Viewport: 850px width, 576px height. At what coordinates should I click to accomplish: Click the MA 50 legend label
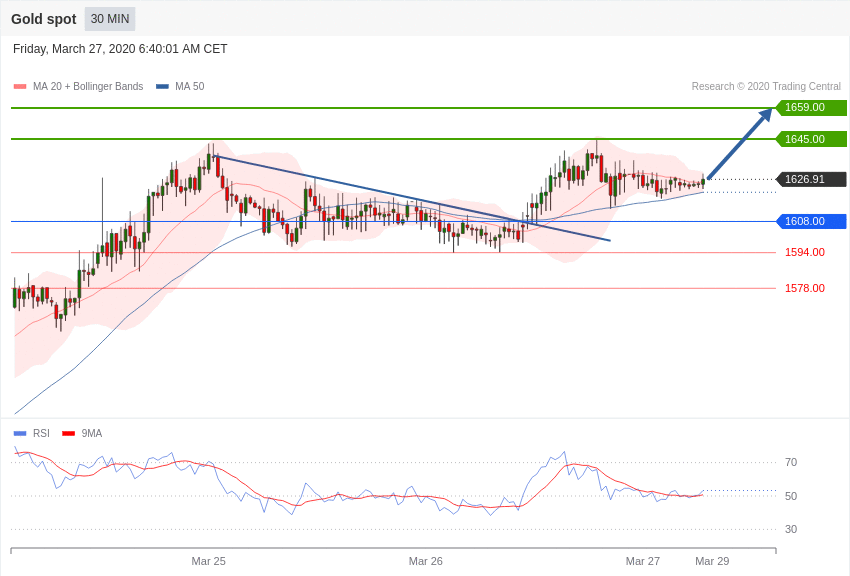pyautogui.click(x=190, y=86)
